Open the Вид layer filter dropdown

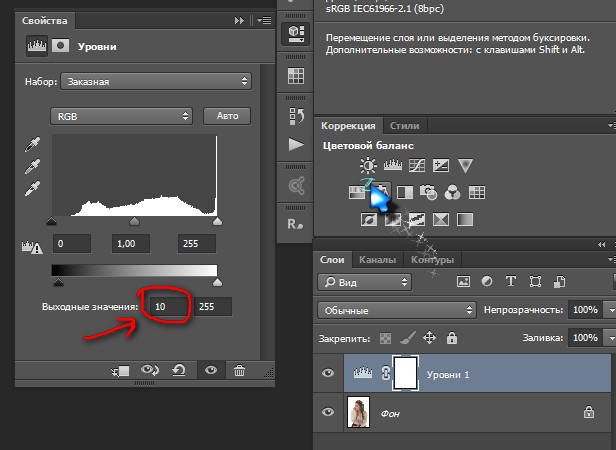(365, 282)
